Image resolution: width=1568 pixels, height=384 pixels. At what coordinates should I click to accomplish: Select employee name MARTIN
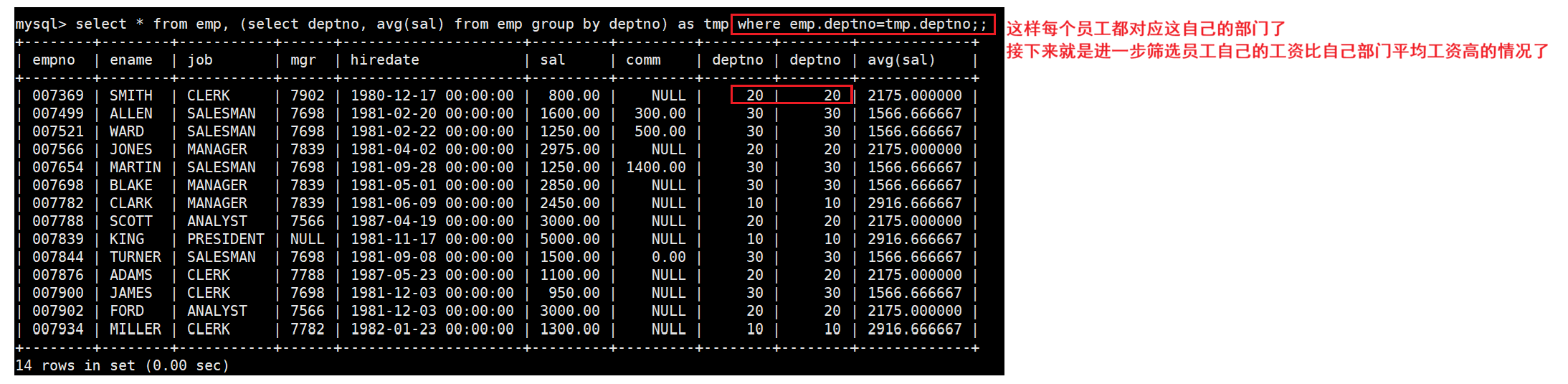pos(135,167)
